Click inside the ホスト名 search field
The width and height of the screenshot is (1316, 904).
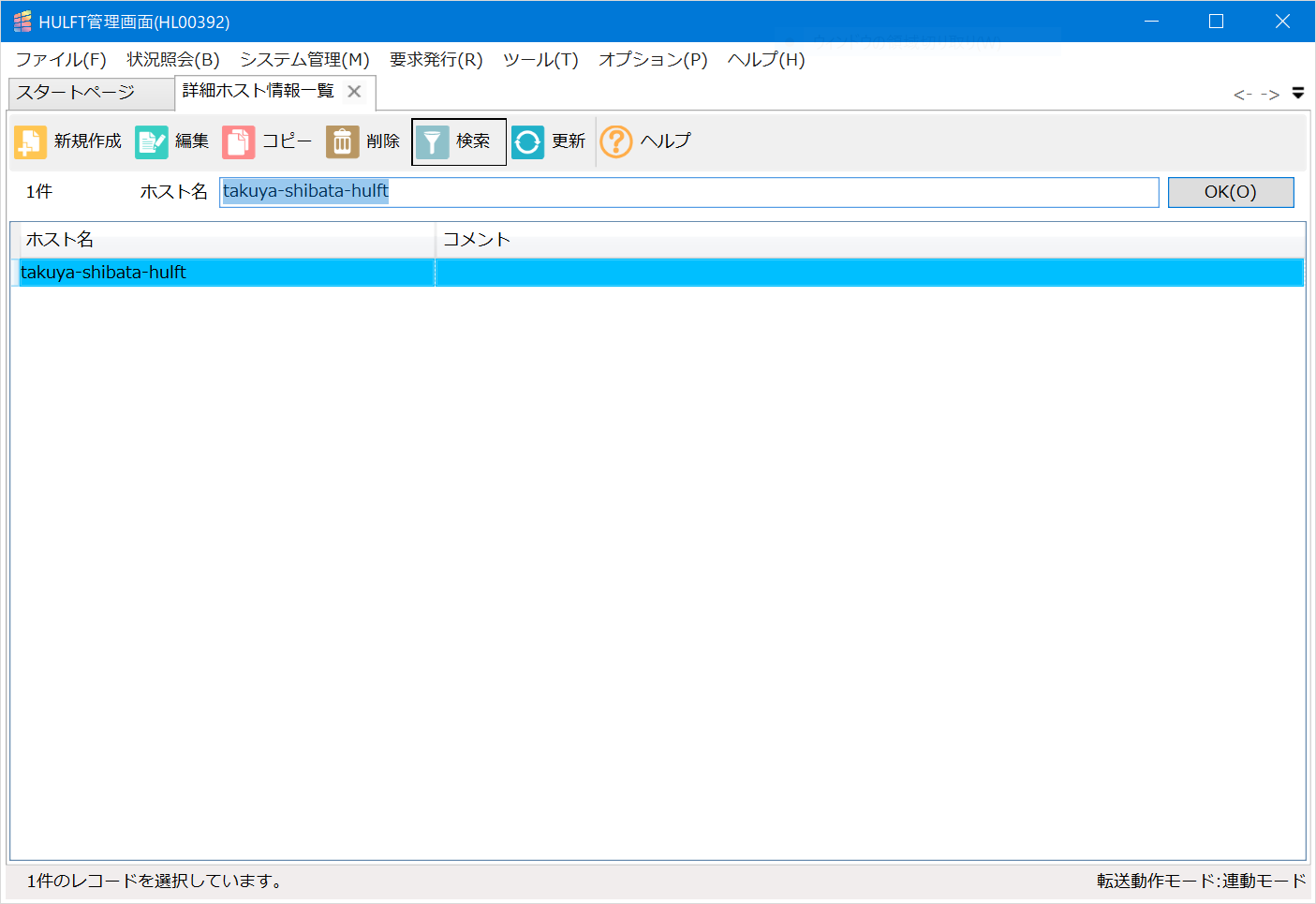(x=656, y=192)
